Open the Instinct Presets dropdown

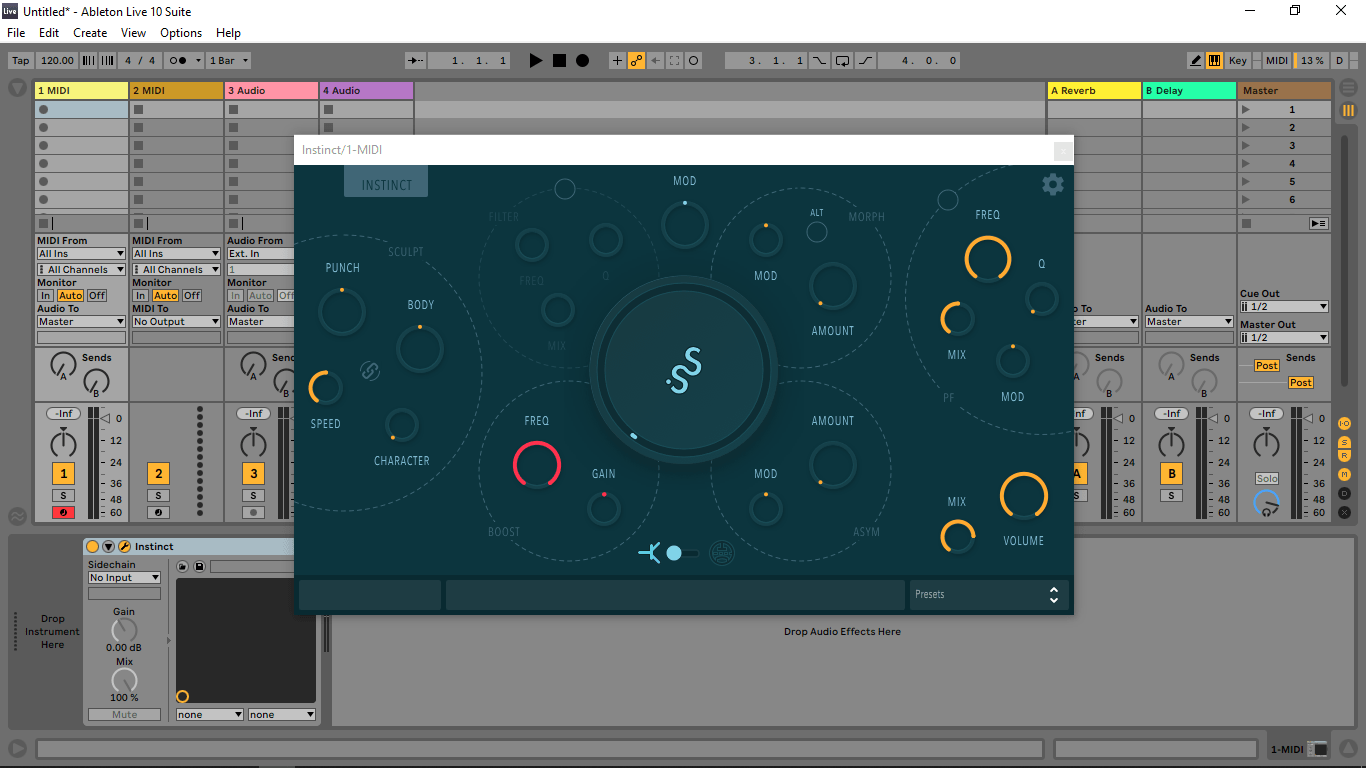tap(988, 595)
